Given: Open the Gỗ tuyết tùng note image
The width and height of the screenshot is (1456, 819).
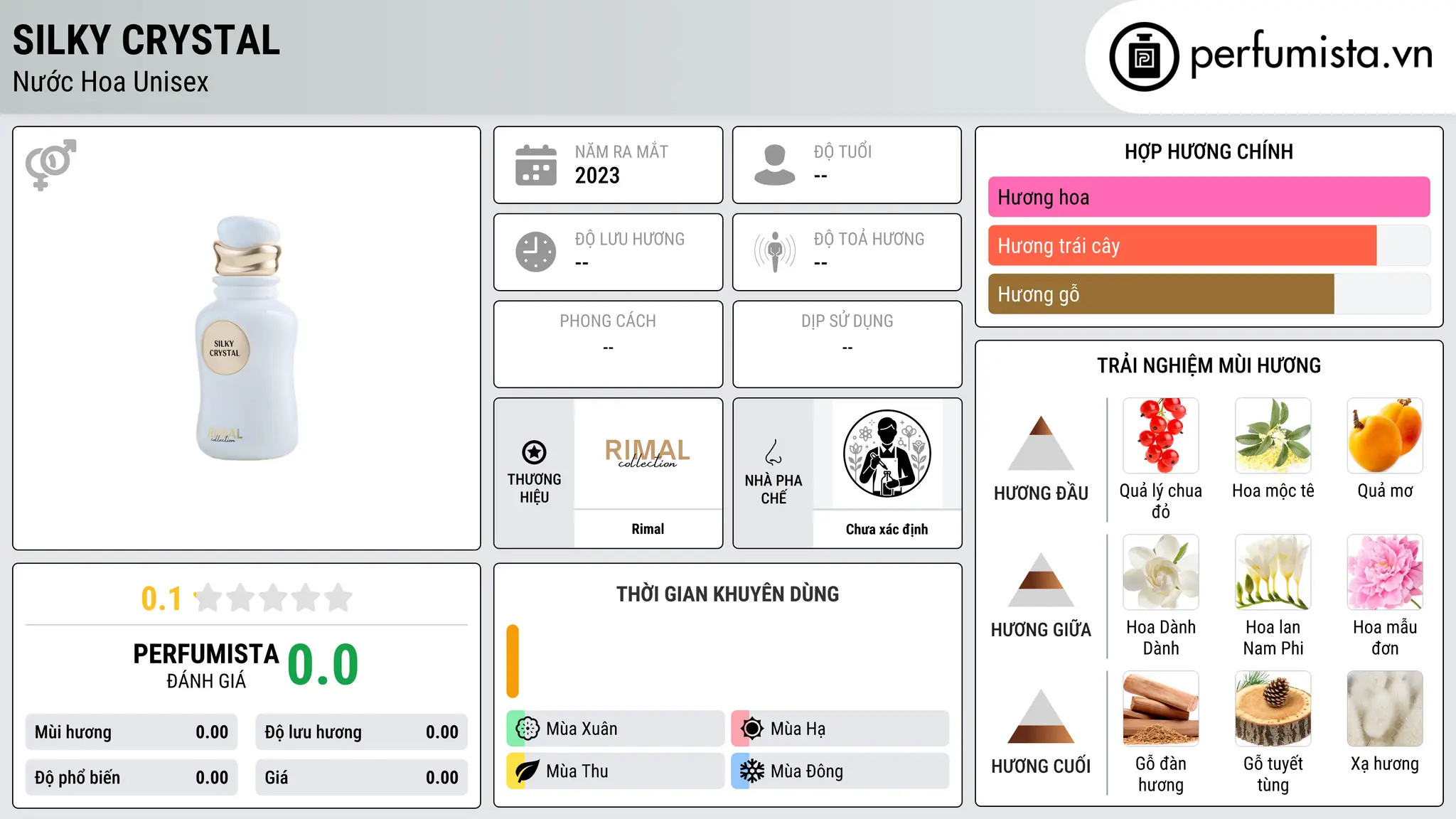Looking at the screenshot, I should (1273, 709).
